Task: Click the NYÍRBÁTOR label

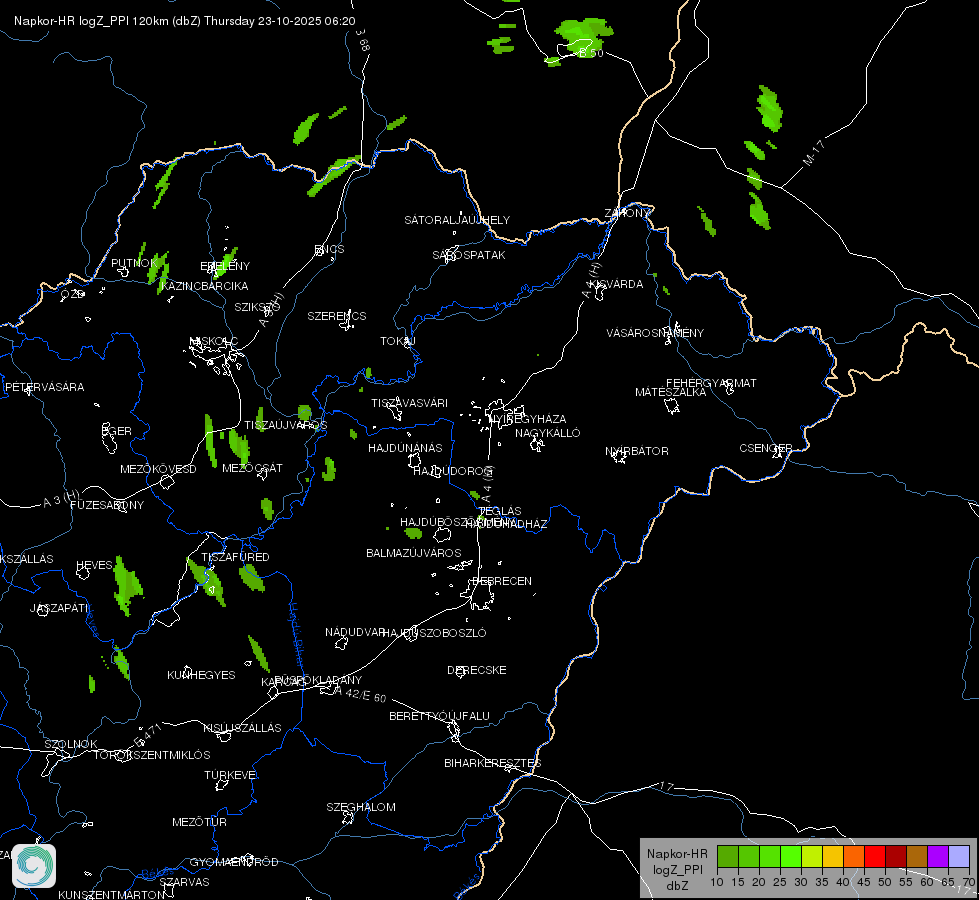Action: point(637,451)
